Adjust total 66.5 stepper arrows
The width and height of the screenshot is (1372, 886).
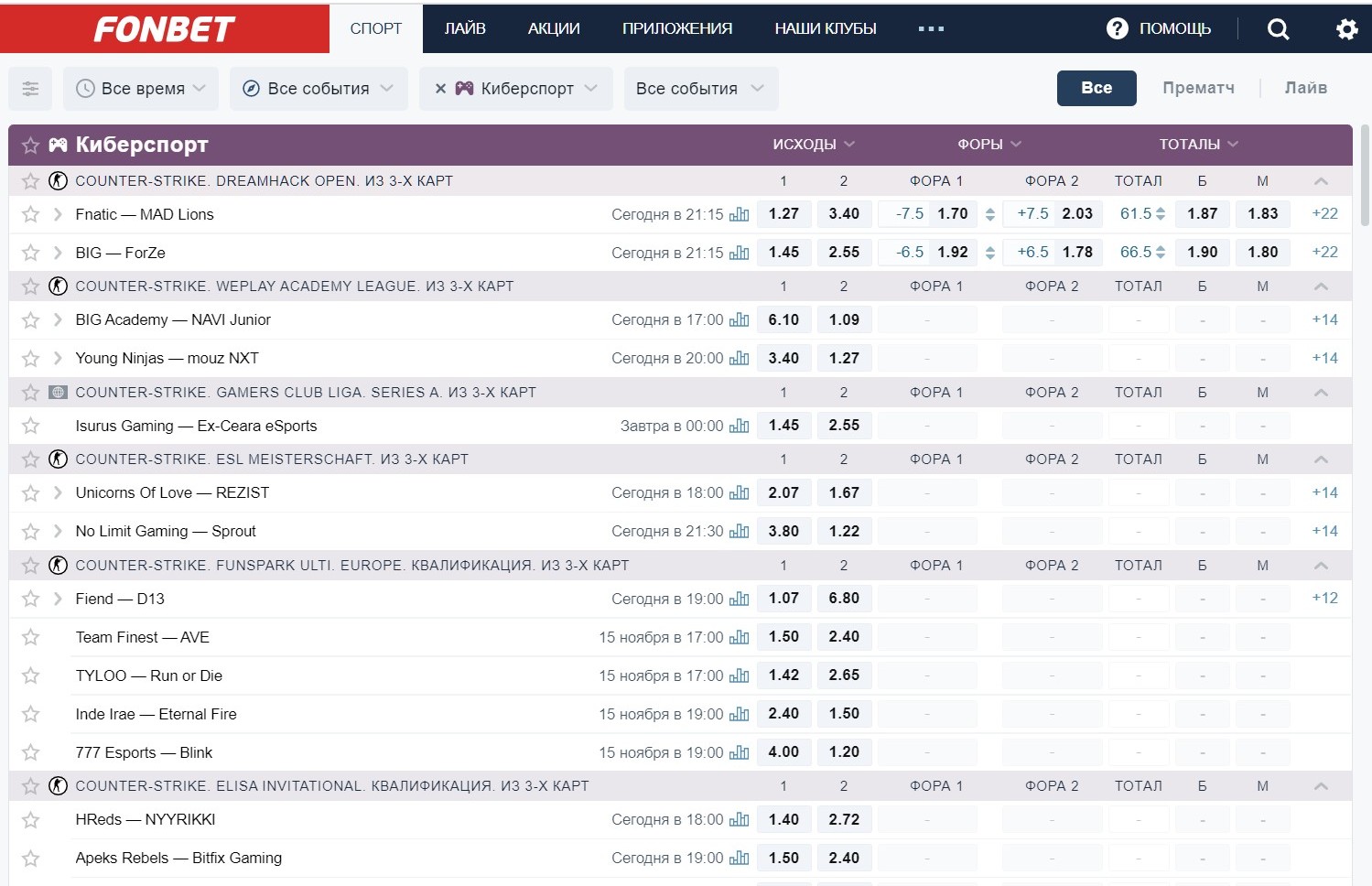(1161, 253)
